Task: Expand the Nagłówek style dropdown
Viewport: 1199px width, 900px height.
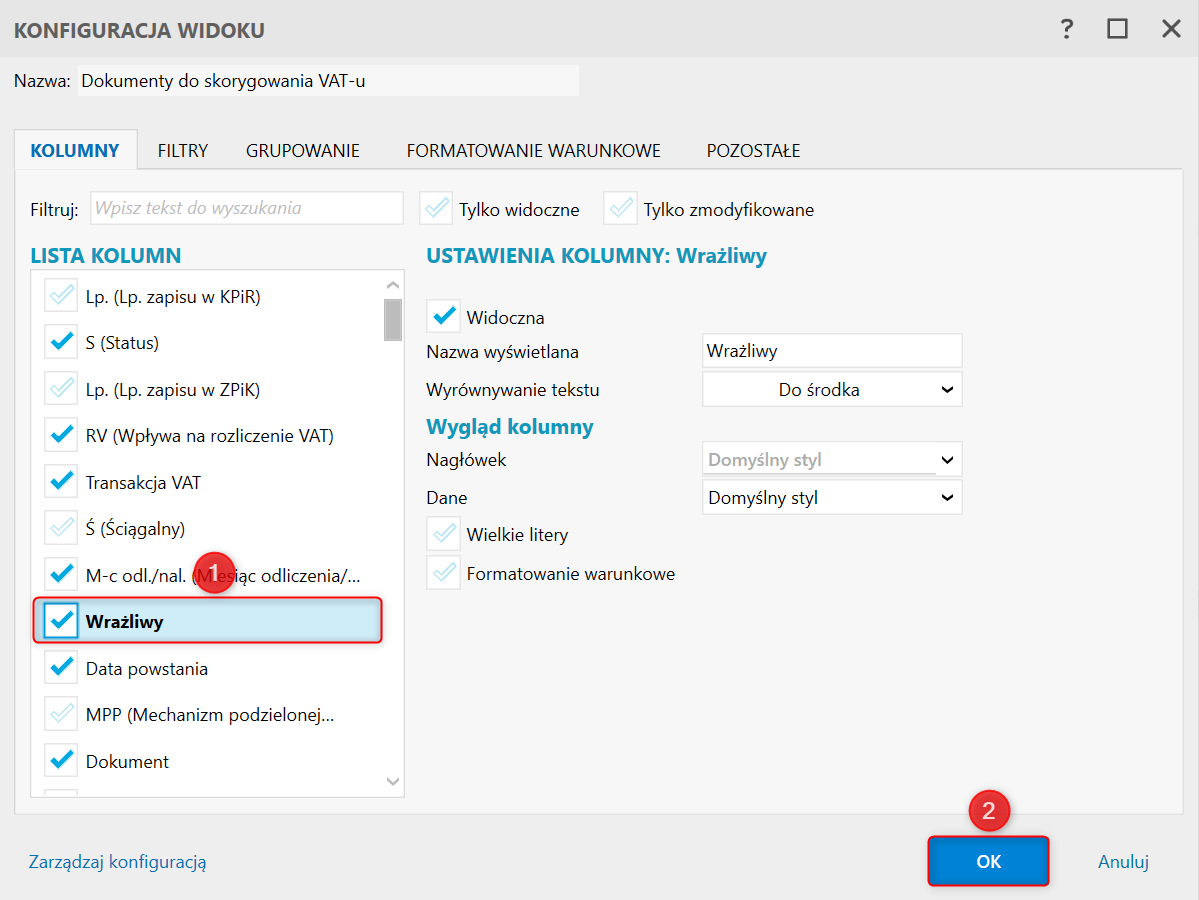Action: [x=832, y=461]
